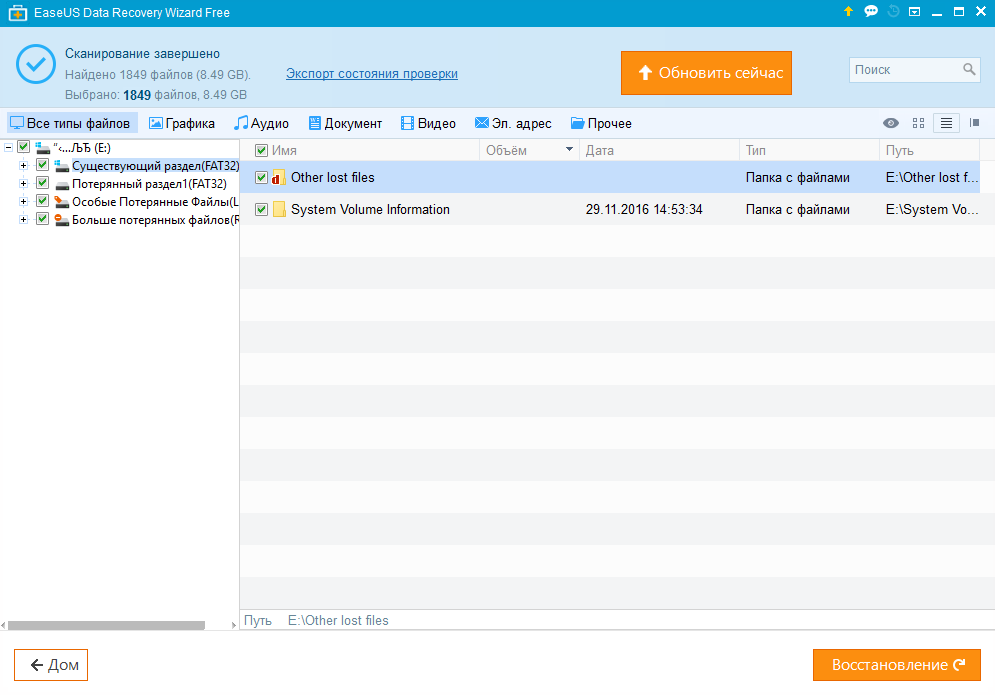Click the Other lost files folder icon
The height and width of the screenshot is (695, 995).
279,178
